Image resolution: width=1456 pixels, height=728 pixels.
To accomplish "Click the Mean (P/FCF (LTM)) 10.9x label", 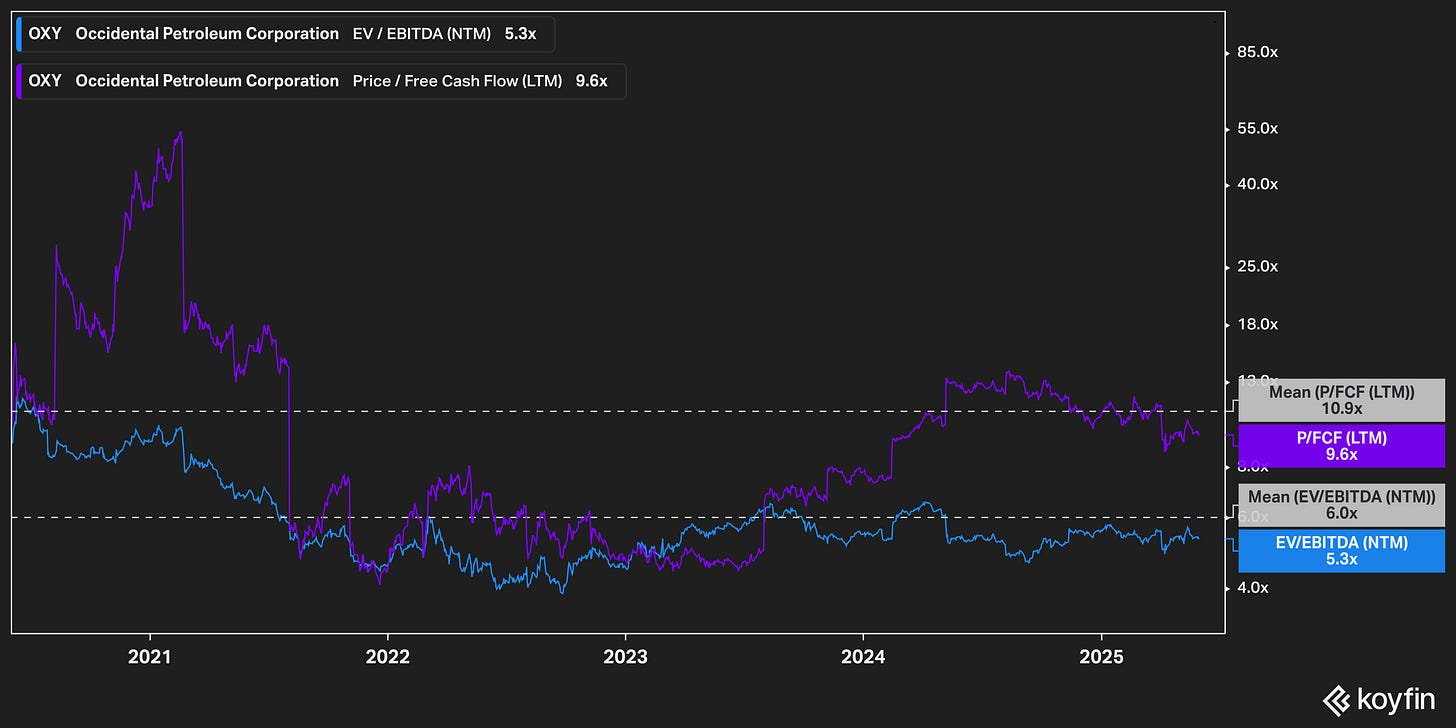I will [x=1342, y=400].
